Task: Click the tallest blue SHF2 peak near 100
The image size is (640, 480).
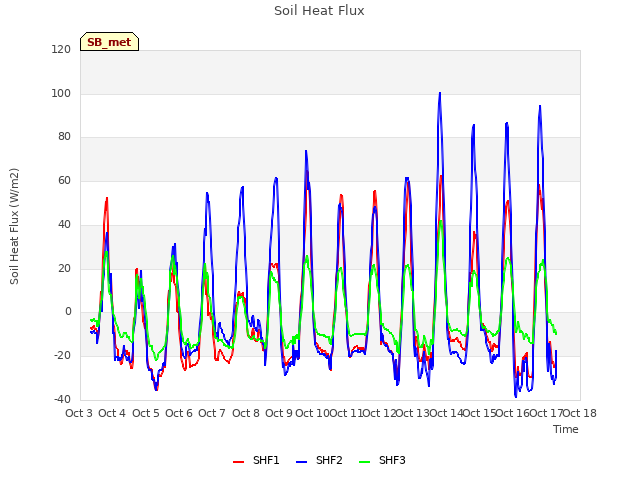Action: click(440, 94)
